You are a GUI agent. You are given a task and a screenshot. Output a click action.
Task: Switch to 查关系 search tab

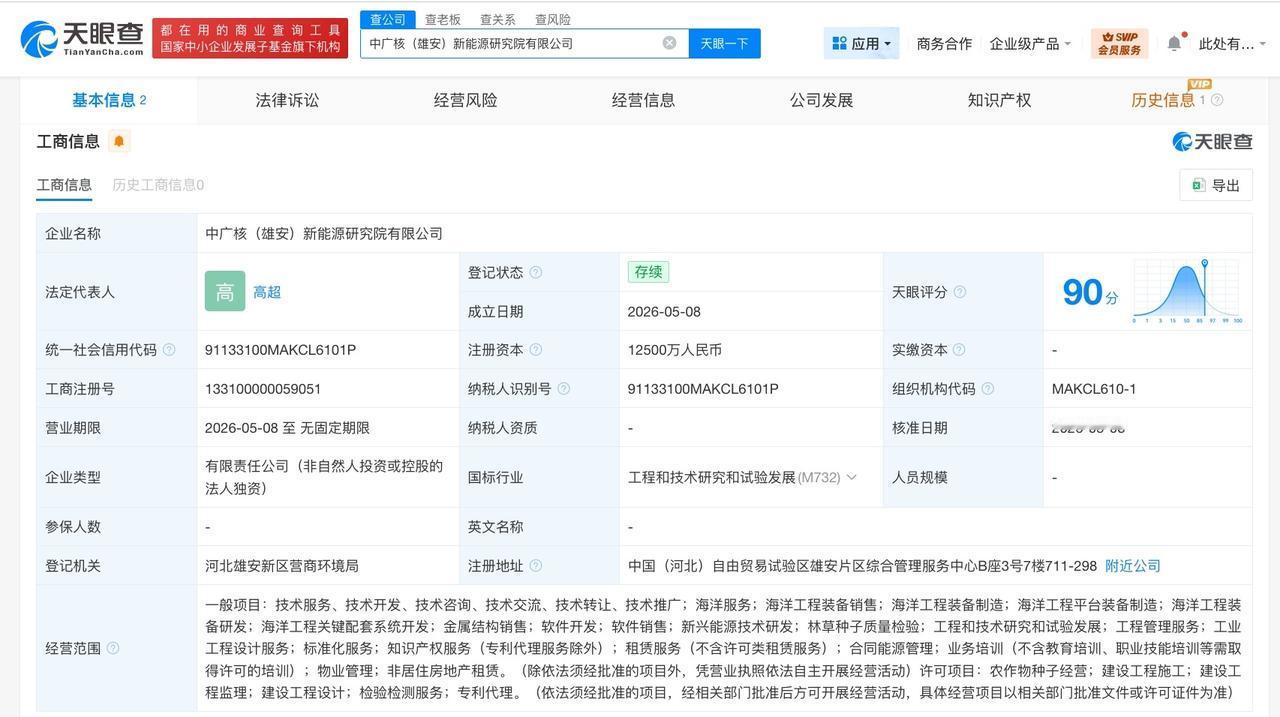click(x=498, y=19)
